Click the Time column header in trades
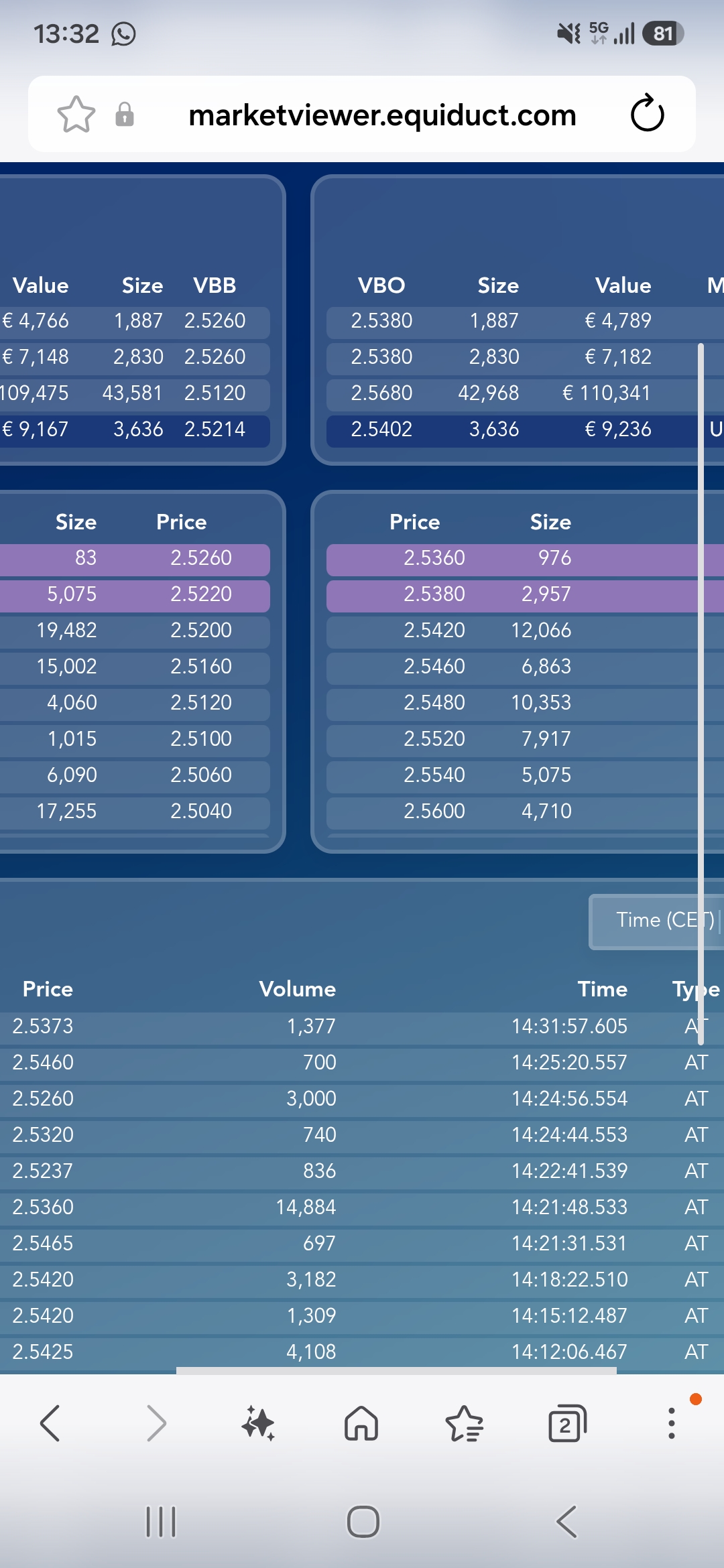This screenshot has width=724, height=1568. pos(603,989)
